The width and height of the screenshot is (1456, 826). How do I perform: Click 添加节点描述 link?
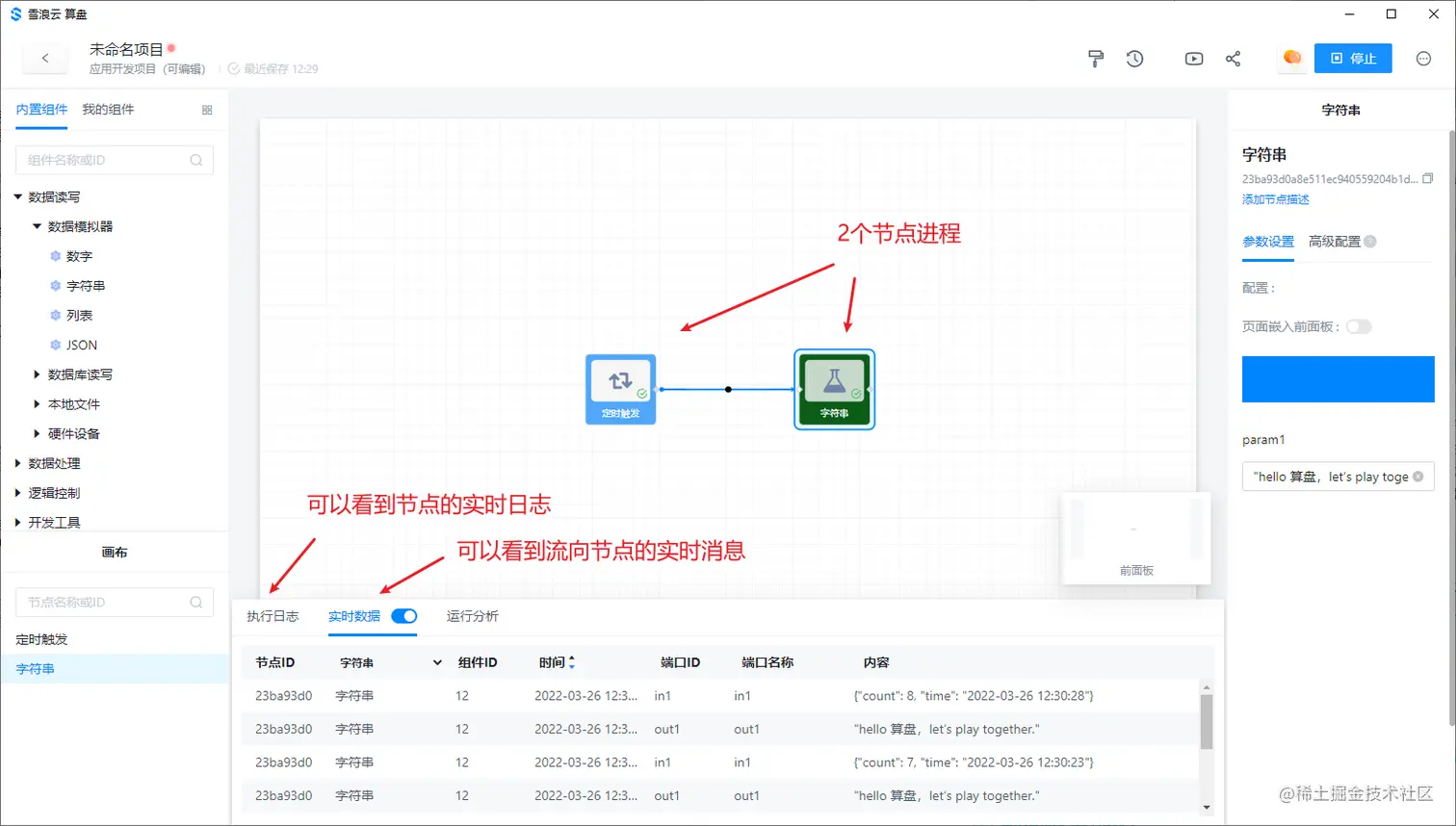tap(1276, 199)
